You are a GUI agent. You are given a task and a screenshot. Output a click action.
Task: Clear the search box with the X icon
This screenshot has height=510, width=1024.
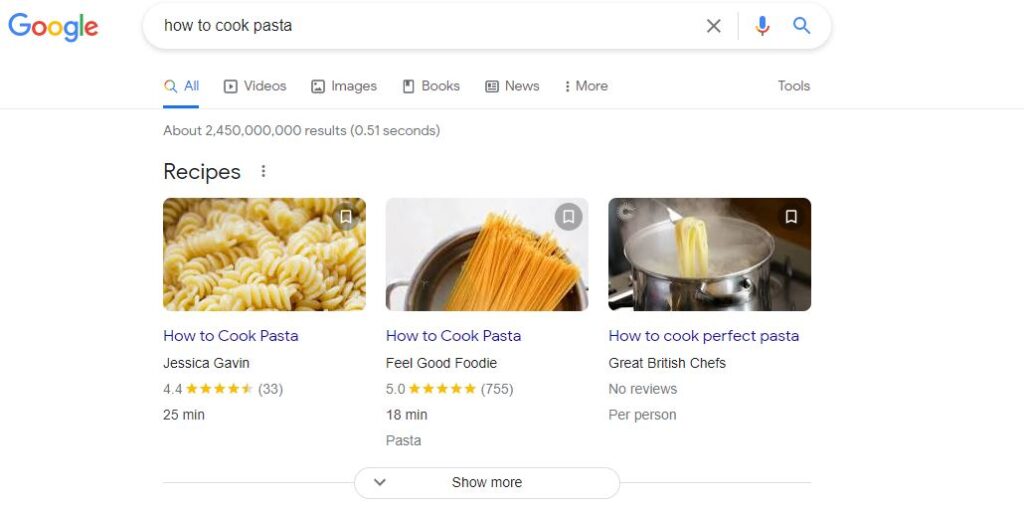[x=713, y=26]
